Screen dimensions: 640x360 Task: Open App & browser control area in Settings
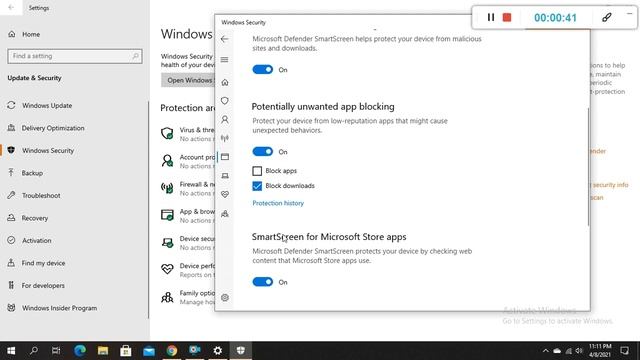click(187, 216)
